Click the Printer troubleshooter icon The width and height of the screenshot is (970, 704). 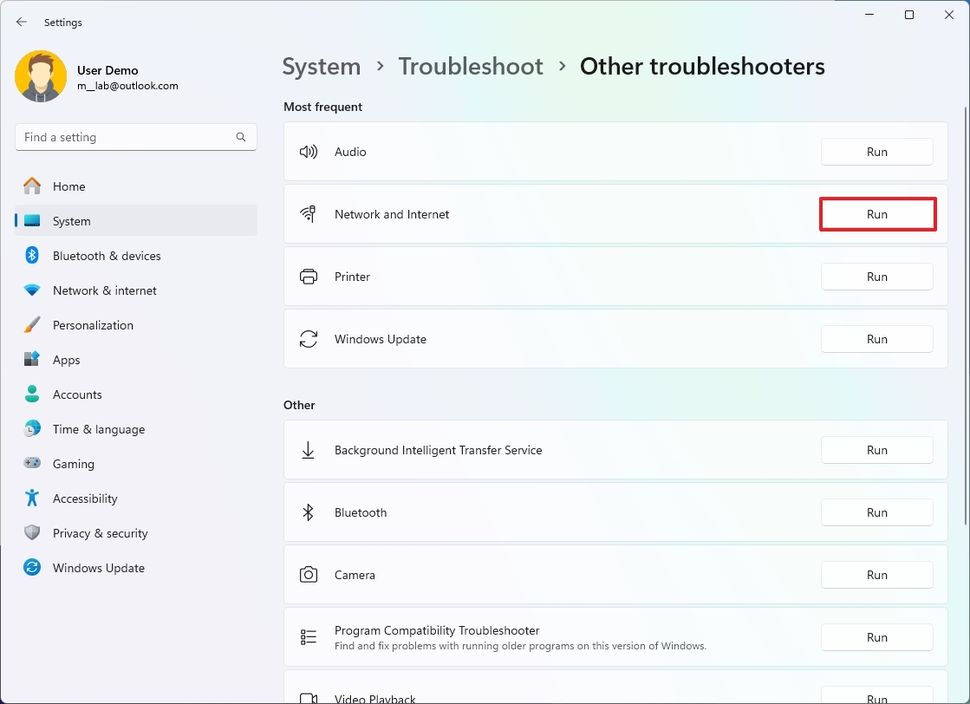coord(309,276)
